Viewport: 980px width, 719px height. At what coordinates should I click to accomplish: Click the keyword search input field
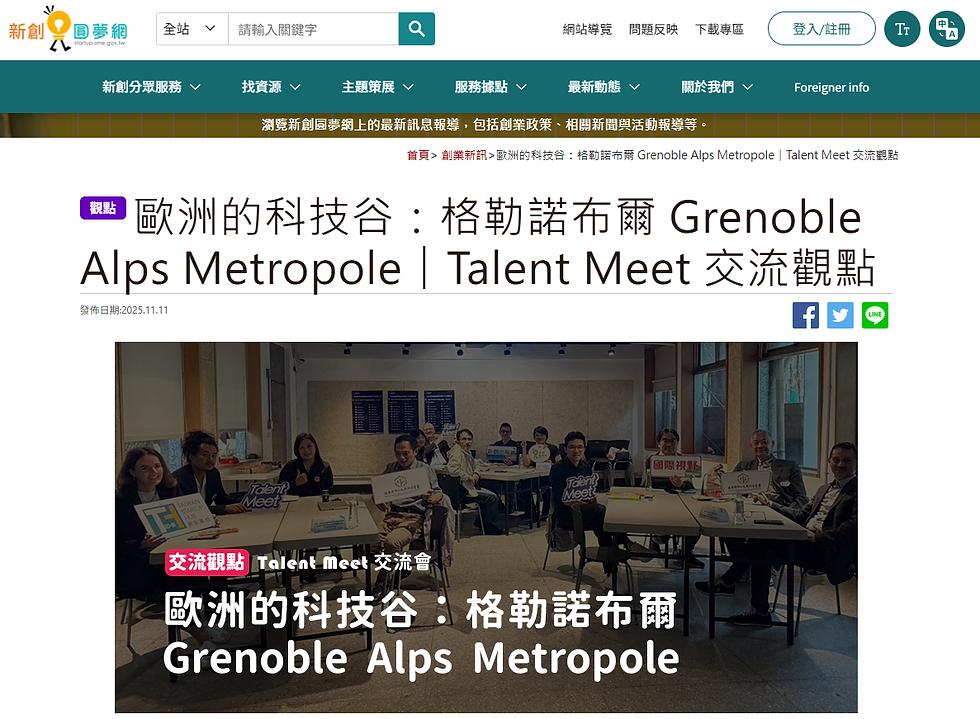314,29
